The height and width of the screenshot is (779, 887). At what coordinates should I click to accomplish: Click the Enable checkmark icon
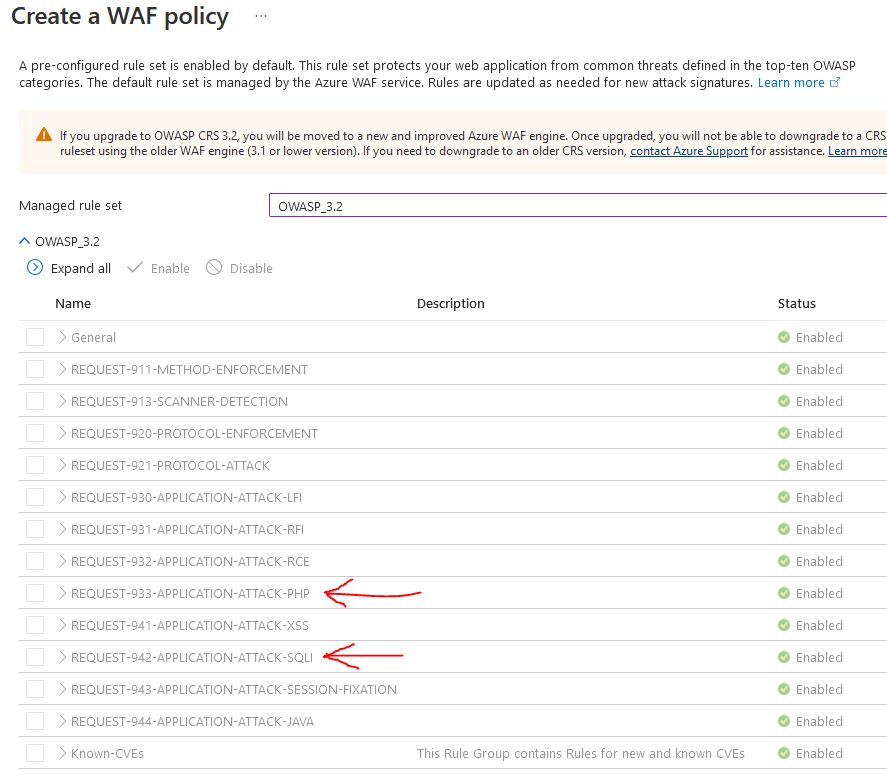click(135, 268)
